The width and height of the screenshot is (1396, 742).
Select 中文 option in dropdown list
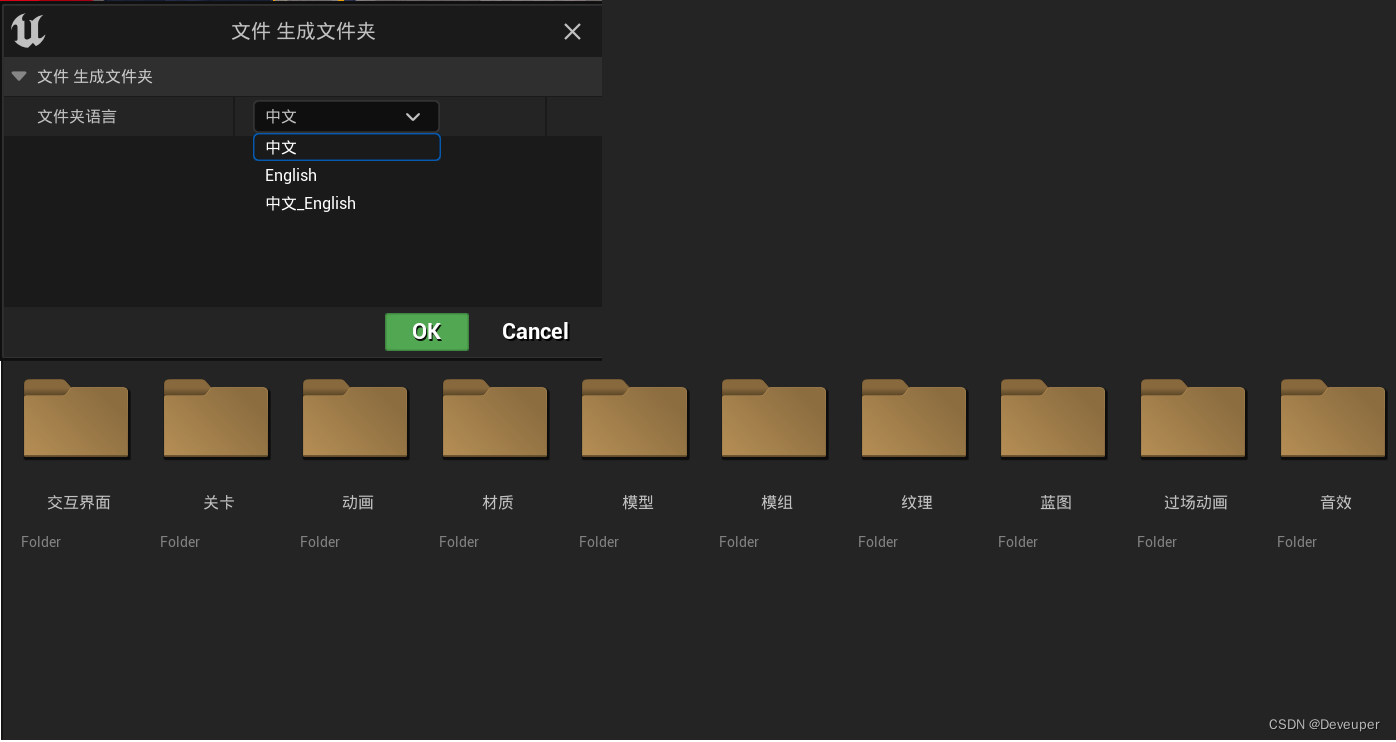coord(346,147)
